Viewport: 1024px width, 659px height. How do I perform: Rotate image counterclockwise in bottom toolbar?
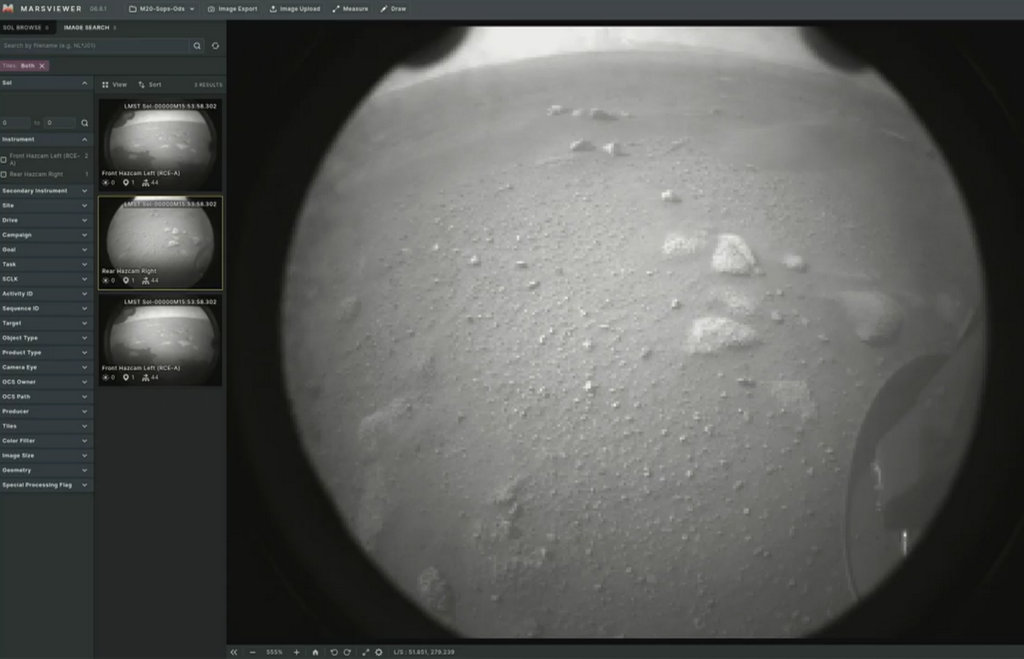click(334, 652)
